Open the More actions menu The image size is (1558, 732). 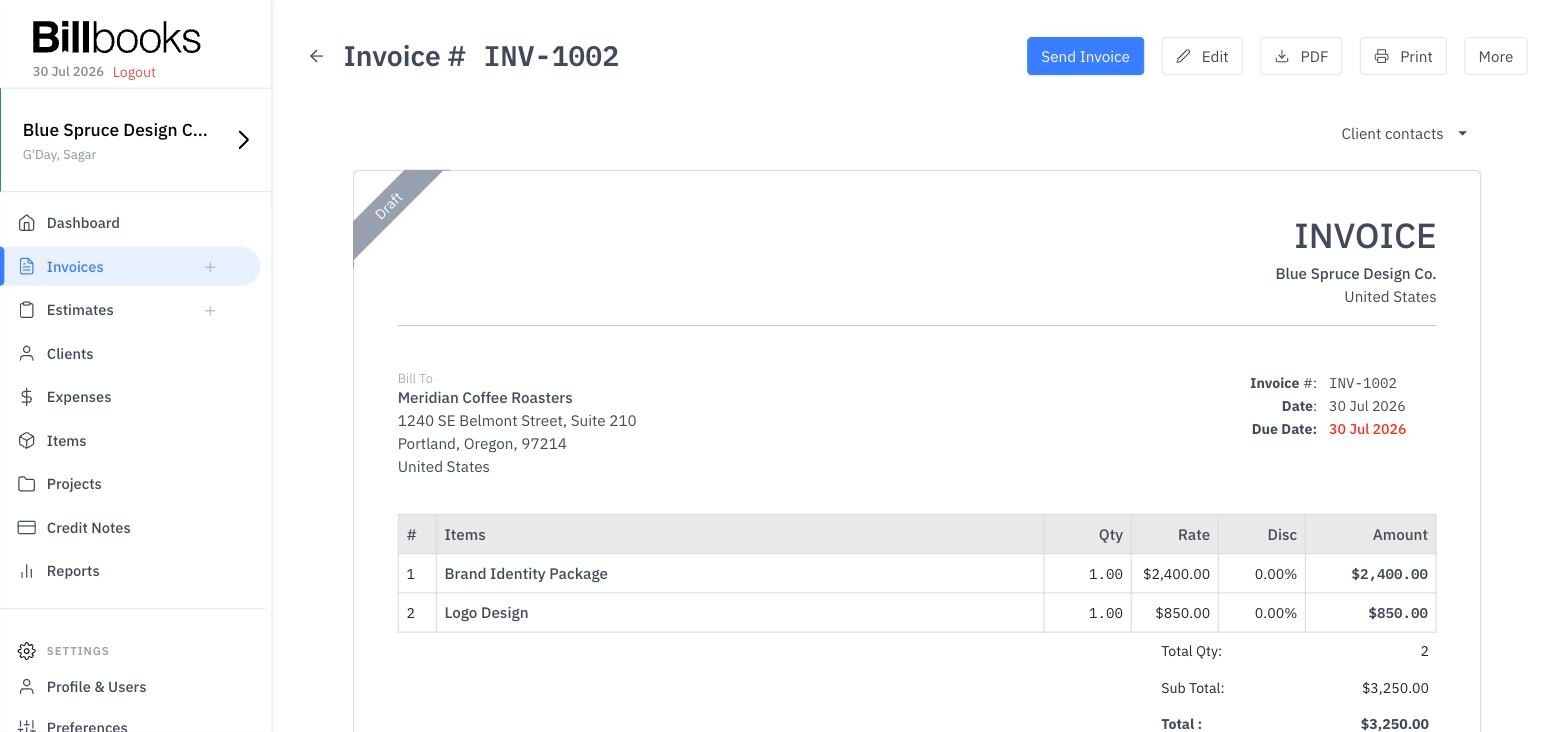pyautogui.click(x=1495, y=57)
